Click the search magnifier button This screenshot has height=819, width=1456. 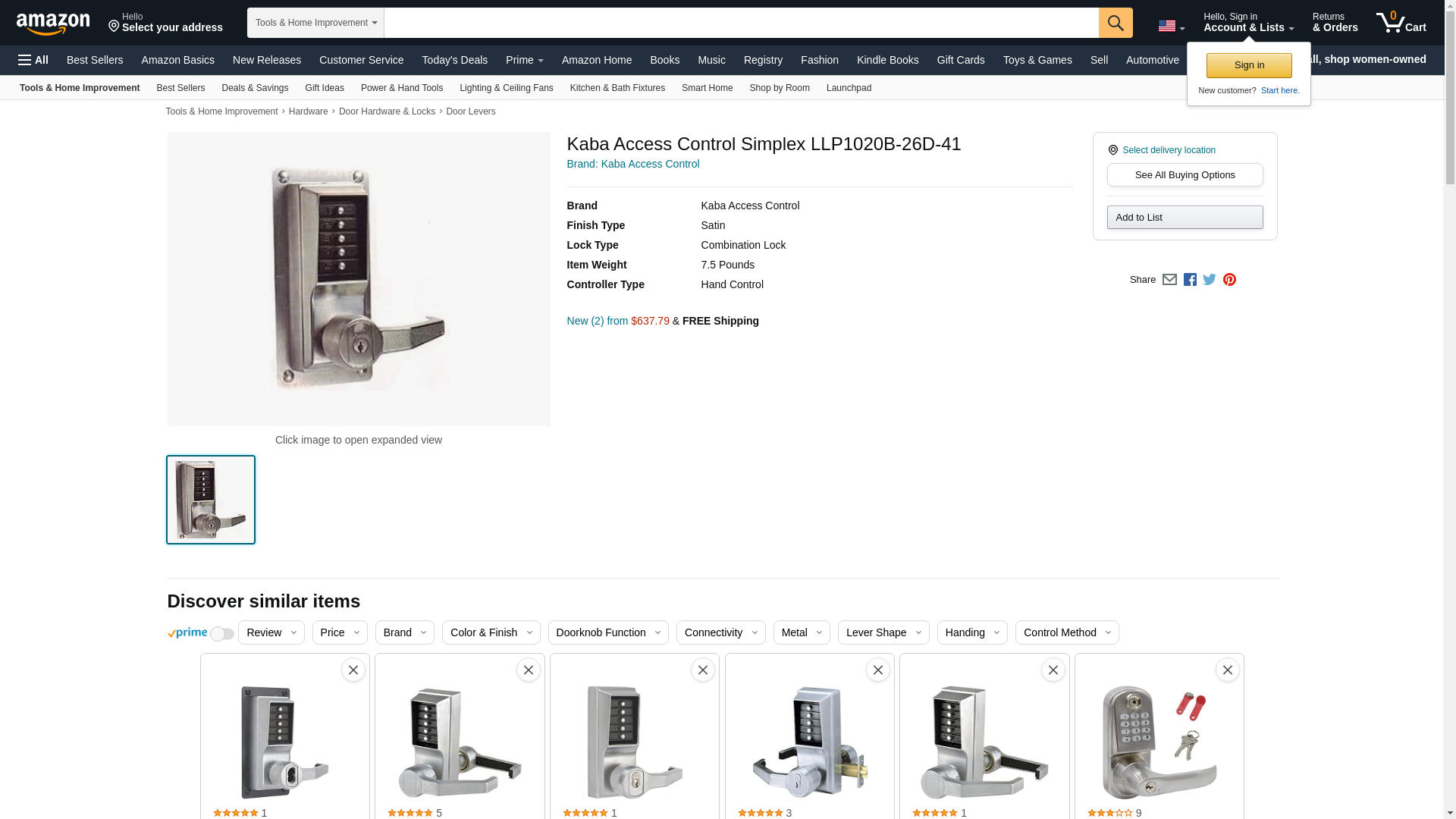(x=1115, y=23)
